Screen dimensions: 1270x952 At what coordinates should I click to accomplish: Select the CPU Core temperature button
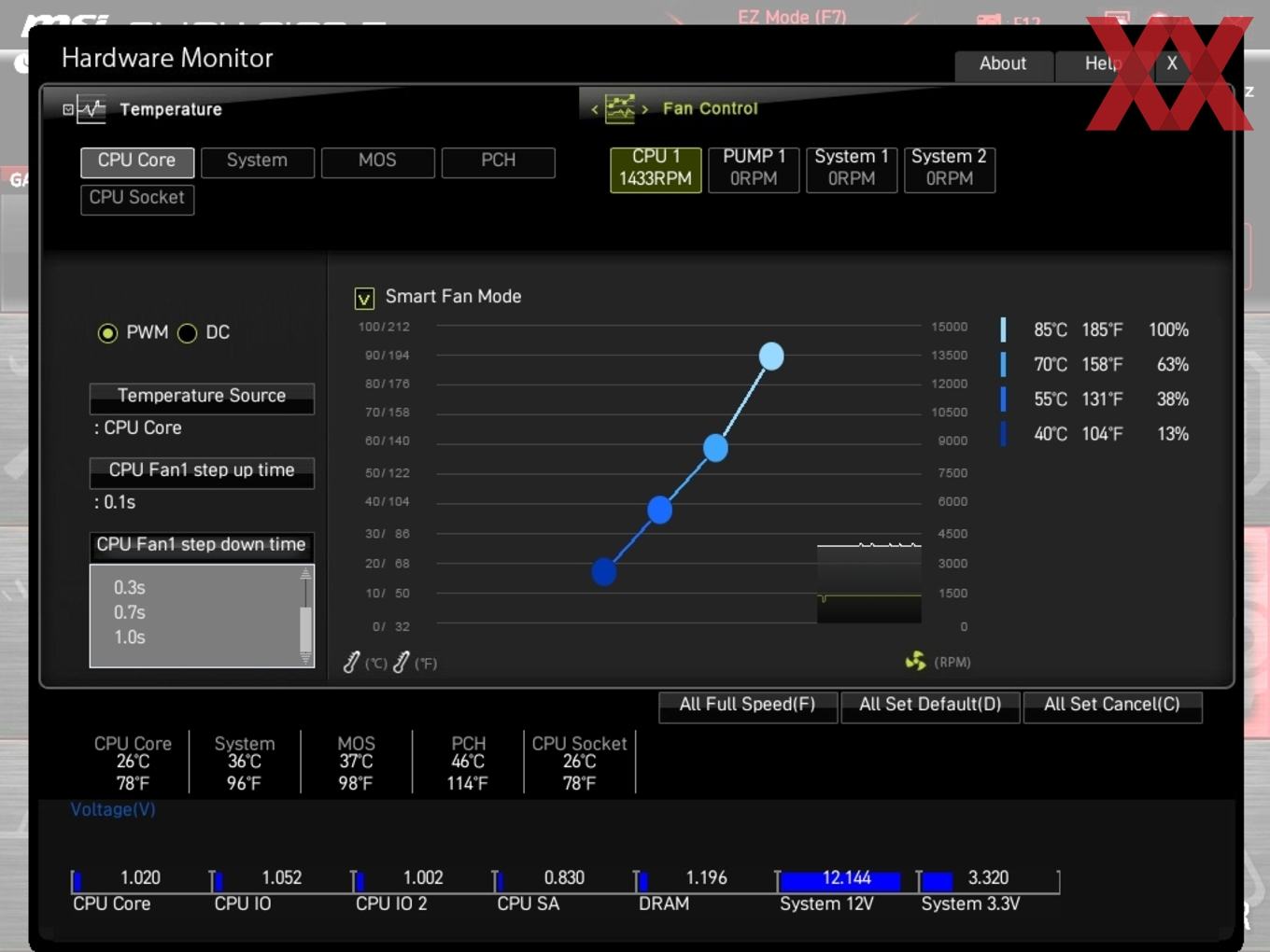coord(137,161)
